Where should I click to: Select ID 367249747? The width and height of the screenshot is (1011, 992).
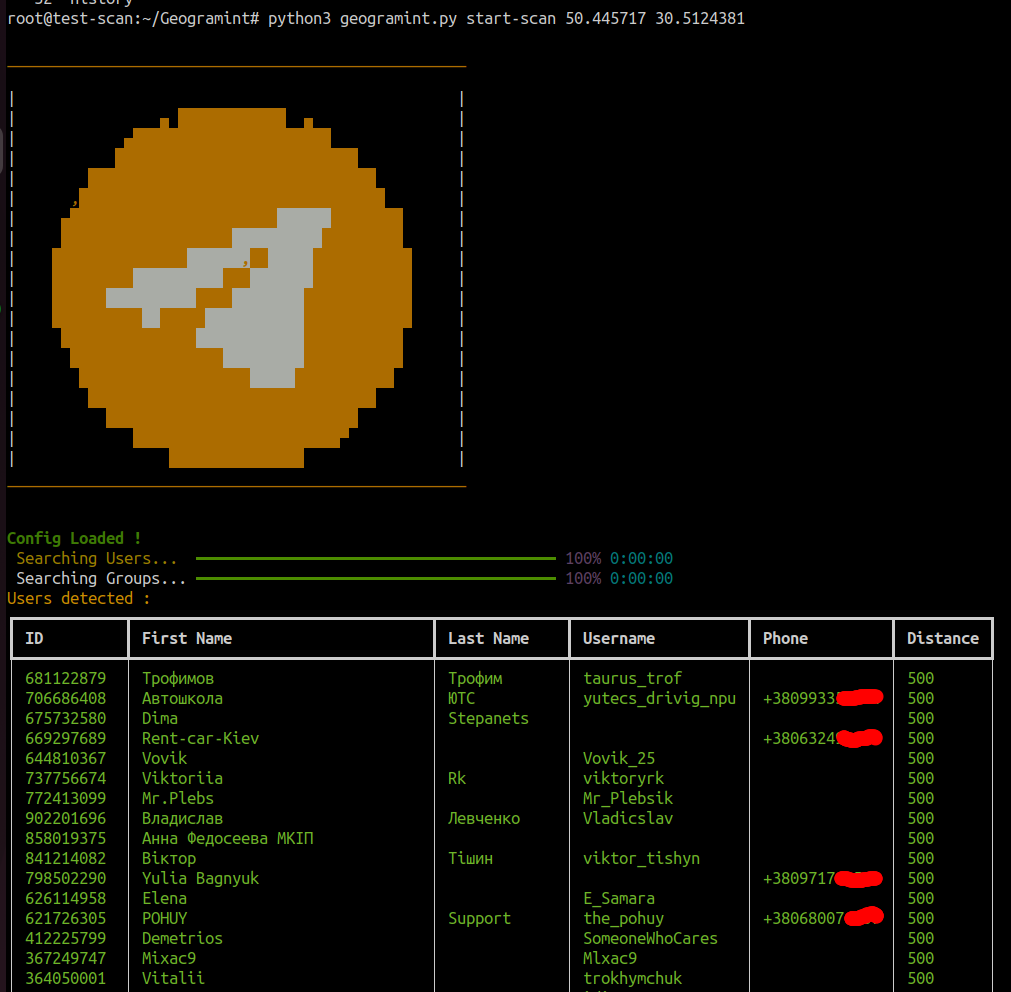[x=66, y=958]
